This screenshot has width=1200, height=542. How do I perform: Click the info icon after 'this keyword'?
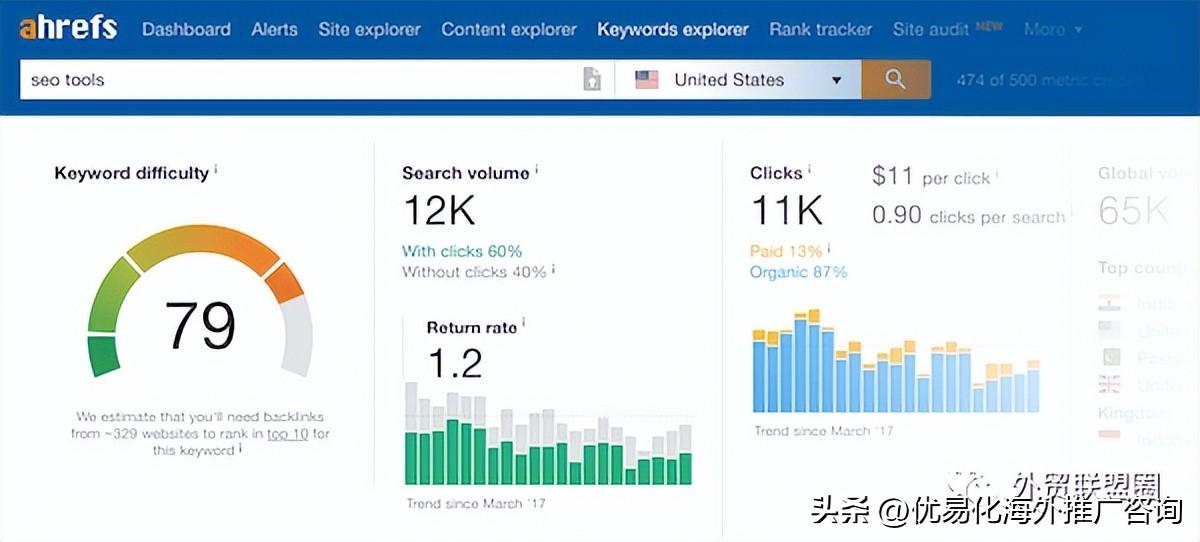(x=242, y=449)
